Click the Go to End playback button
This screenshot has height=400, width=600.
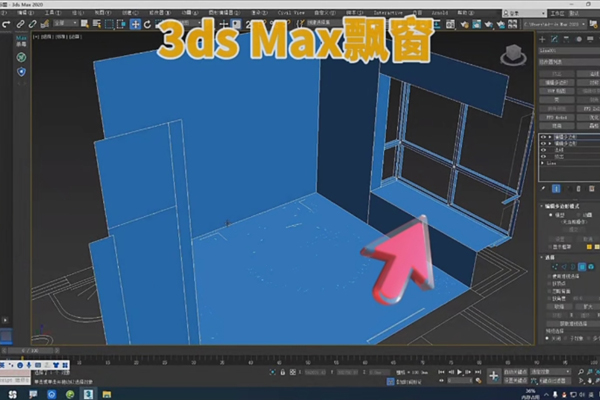(x=478, y=372)
